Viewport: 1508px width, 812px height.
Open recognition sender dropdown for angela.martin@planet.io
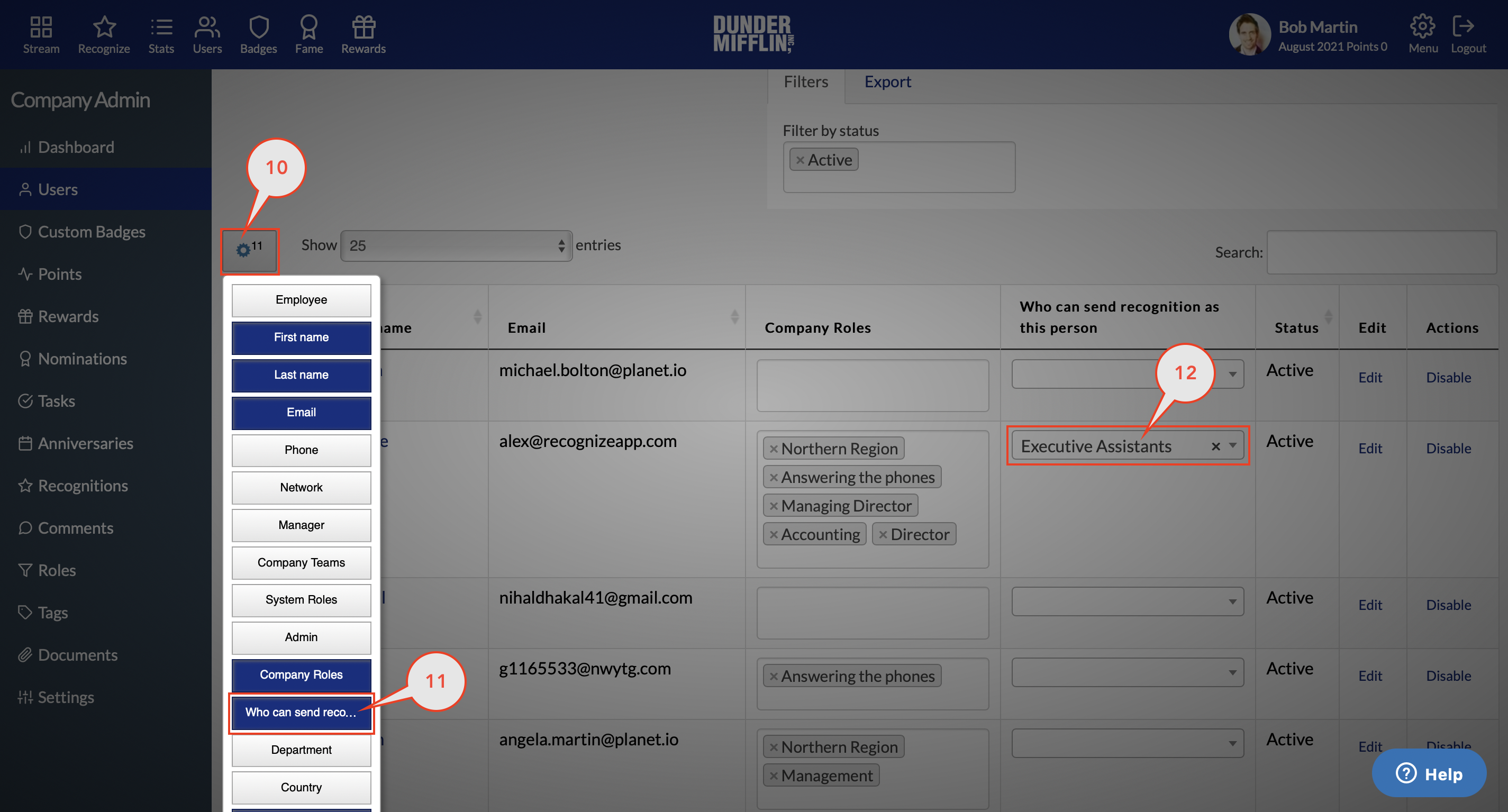[x=1127, y=744]
